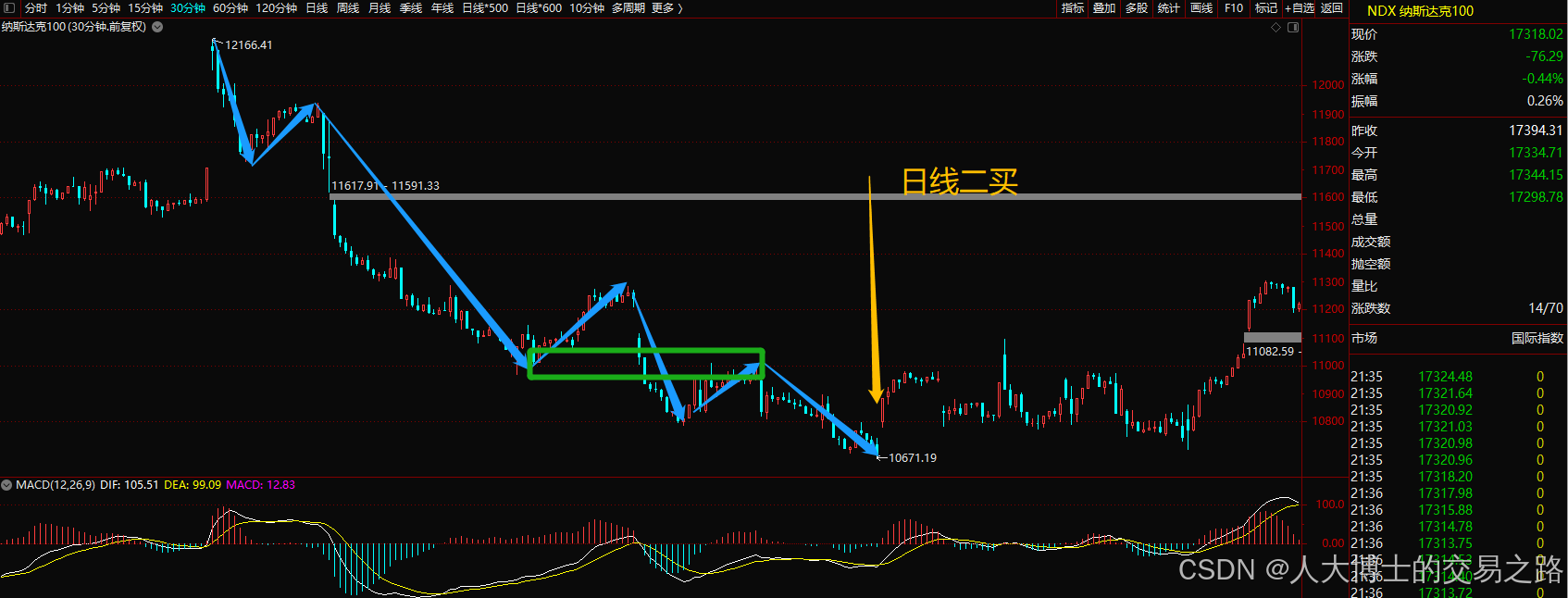Click the 纳斯达克100(30分钟.前复权) chart title
The width and height of the screenshot is (1568, 598).
pyautogui.click(x=74, y=27)
